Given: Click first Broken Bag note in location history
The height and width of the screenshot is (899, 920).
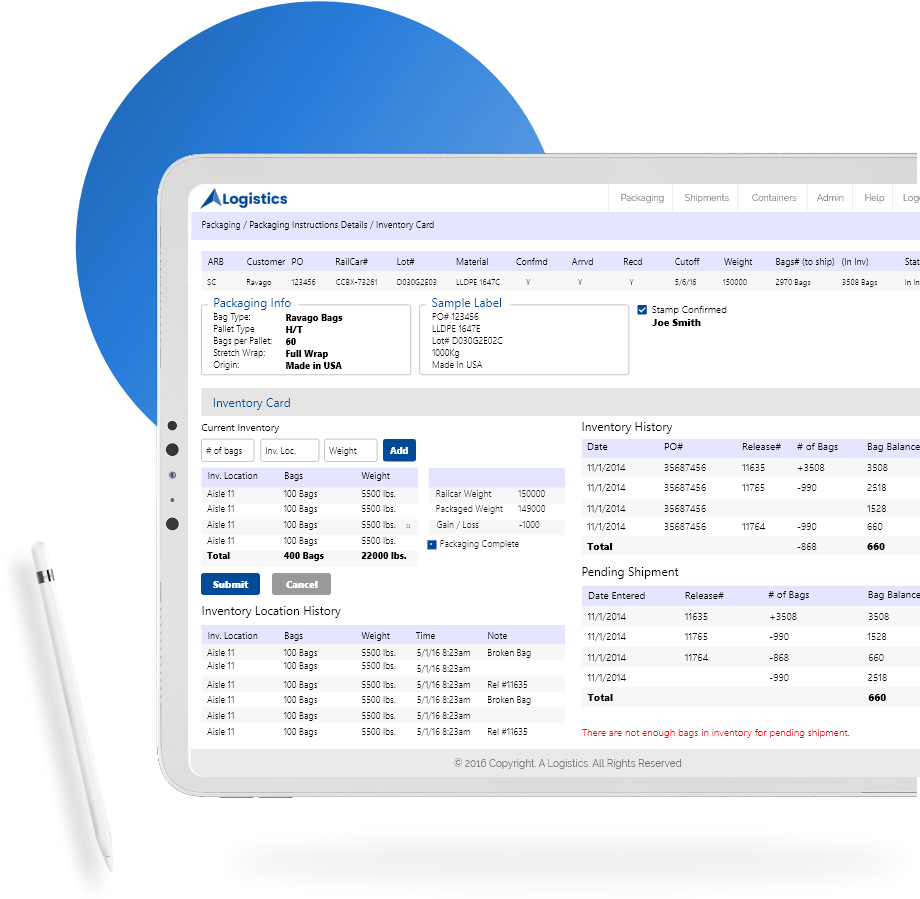Looking at the screenshot, I should (x=509, y=653).
